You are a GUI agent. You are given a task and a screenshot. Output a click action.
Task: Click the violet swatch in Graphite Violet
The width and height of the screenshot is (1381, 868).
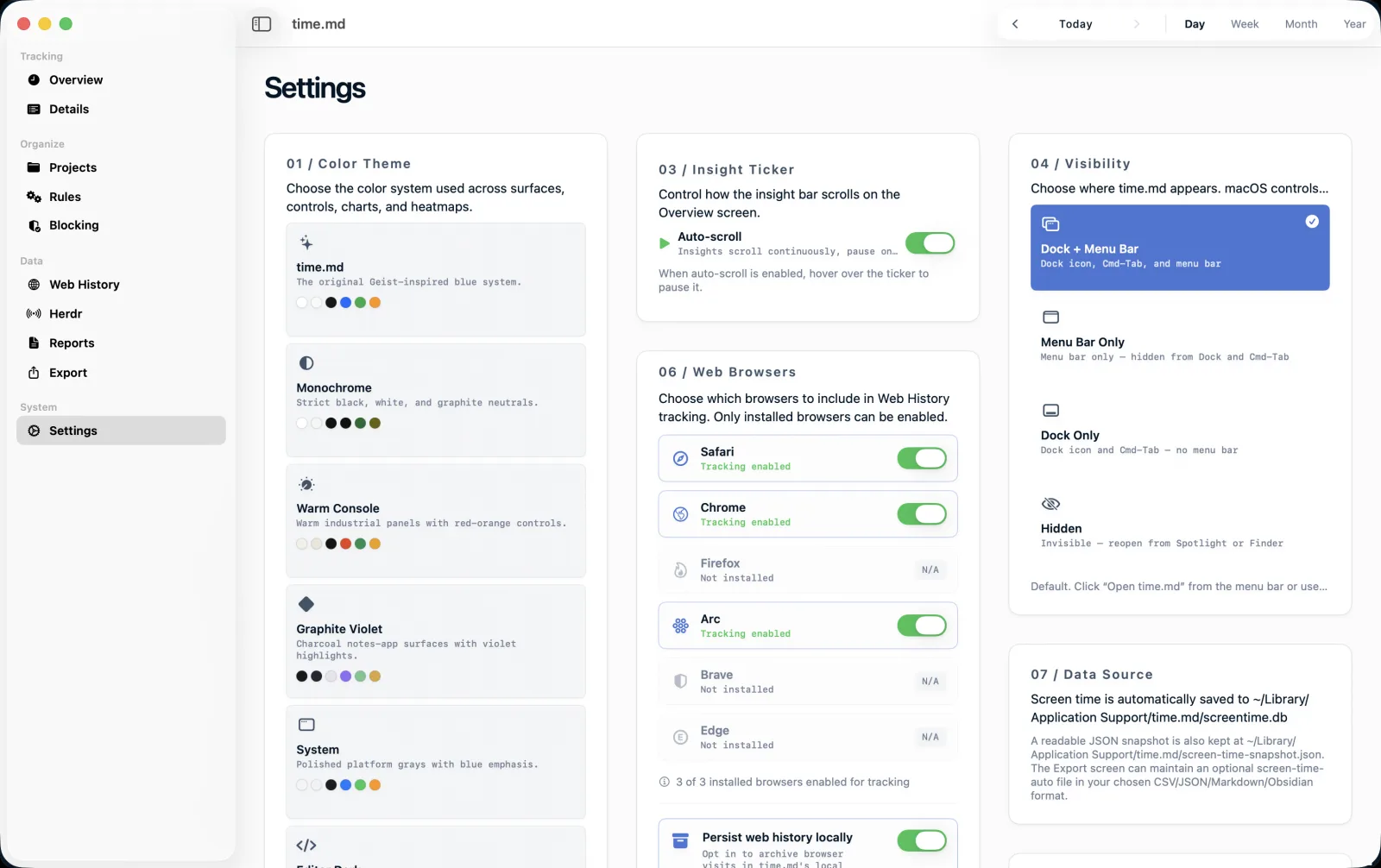345,676
